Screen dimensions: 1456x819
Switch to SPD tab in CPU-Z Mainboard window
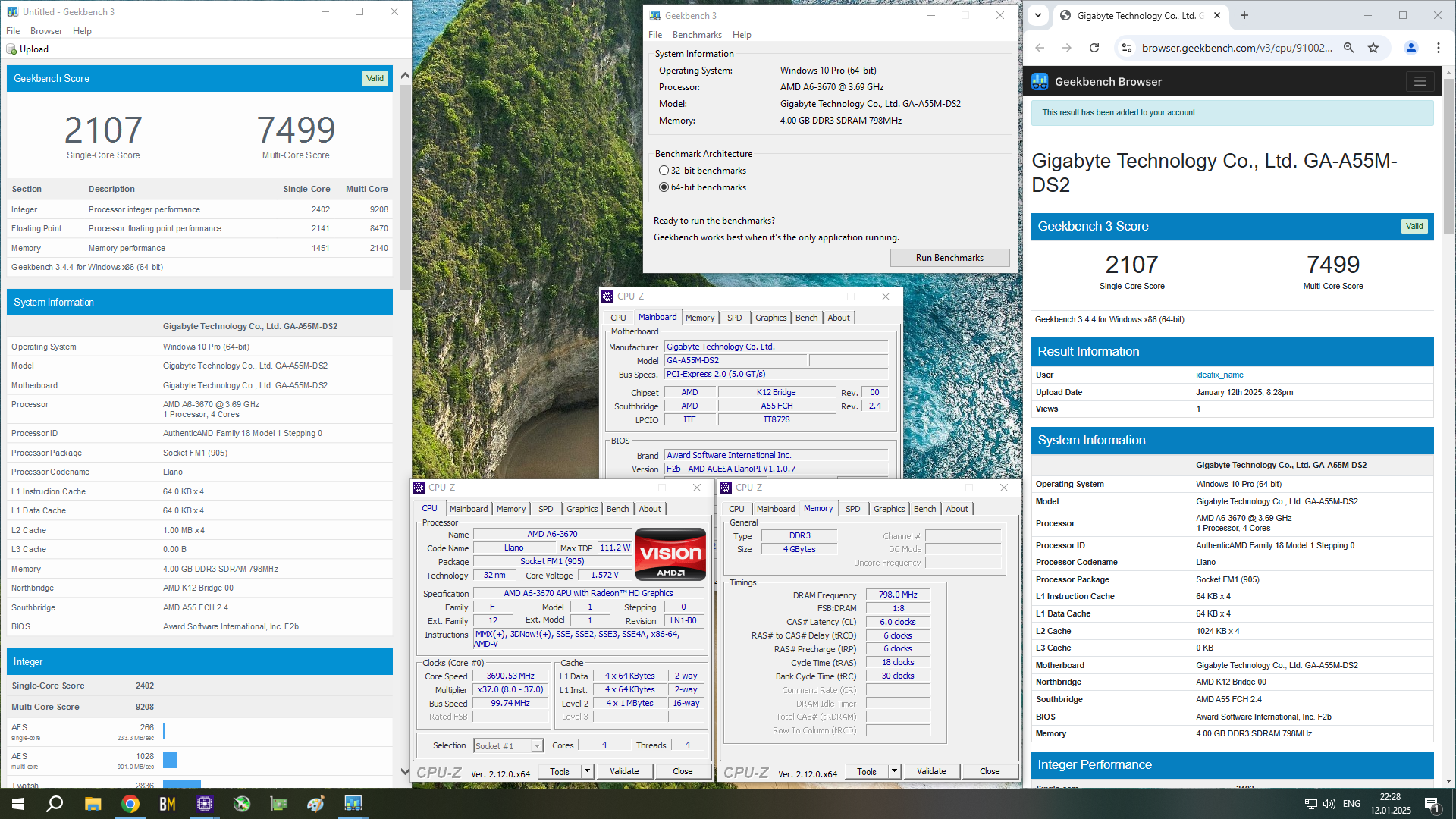[735, 318]
